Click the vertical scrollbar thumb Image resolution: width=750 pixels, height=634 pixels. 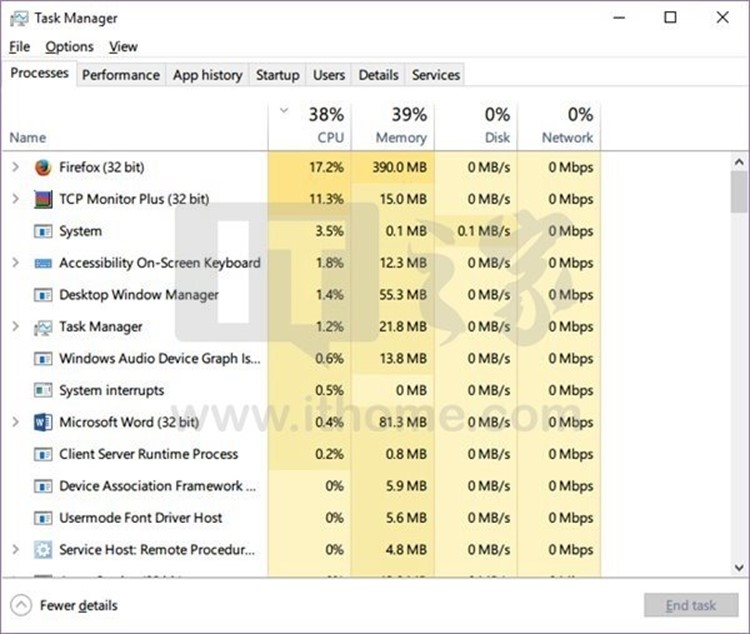[x=738, y=191]
